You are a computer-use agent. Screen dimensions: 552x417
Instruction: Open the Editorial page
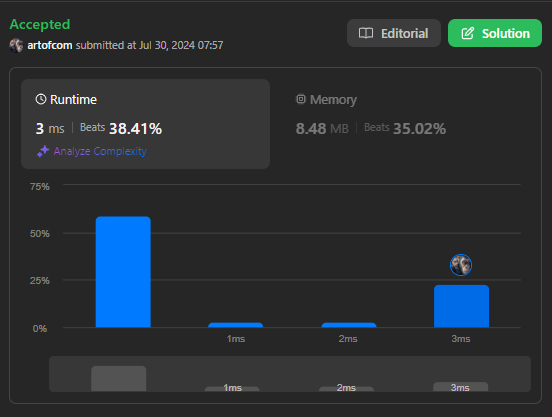click(394, 33)
